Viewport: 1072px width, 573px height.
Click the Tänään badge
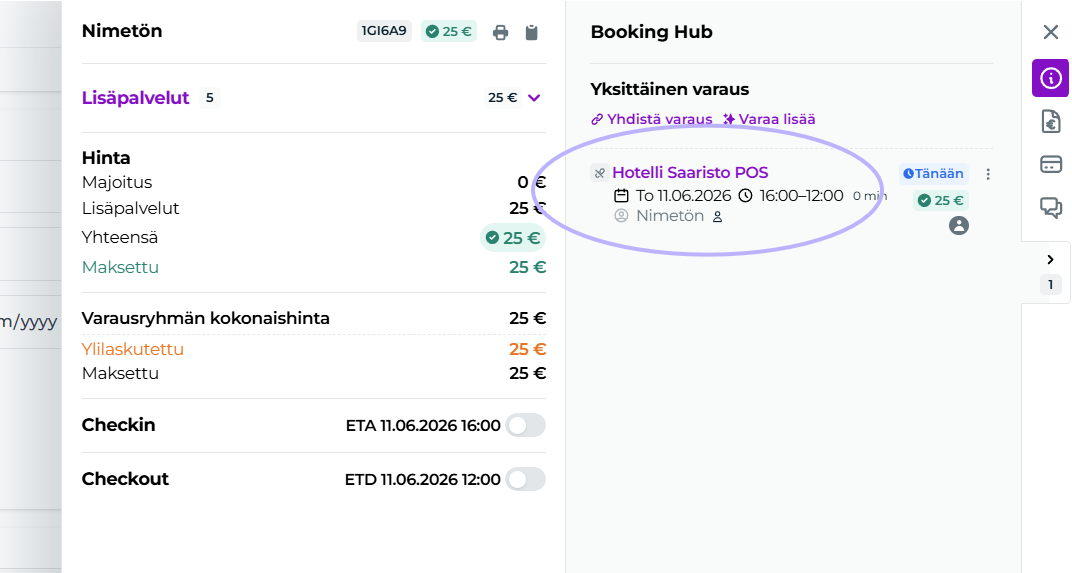933,174
